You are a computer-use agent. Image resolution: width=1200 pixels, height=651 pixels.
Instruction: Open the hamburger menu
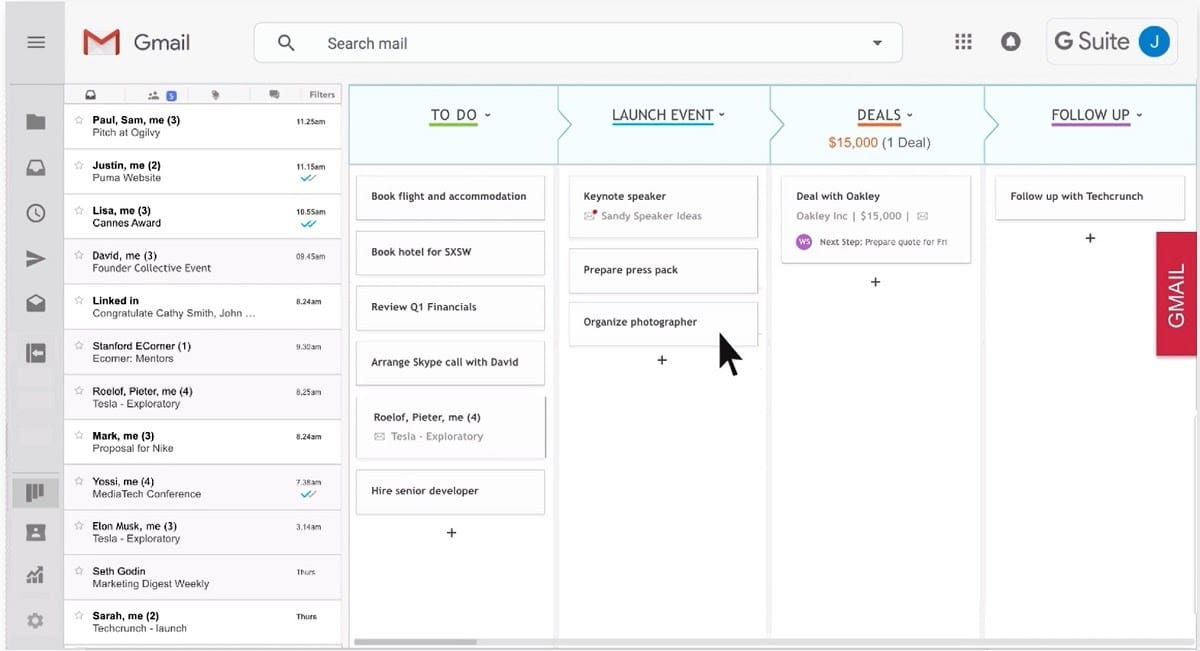(35, 41)
